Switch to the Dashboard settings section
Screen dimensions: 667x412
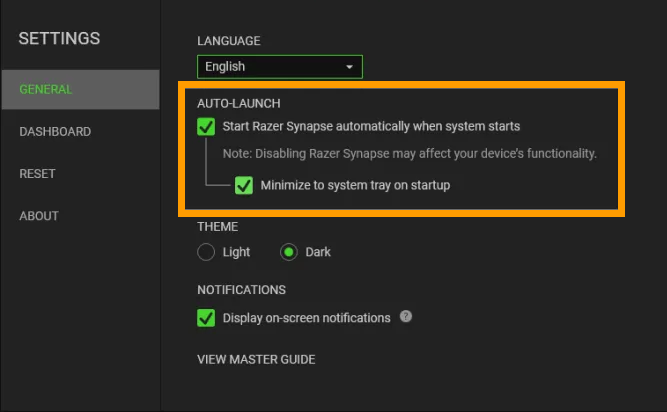point(55,131)
